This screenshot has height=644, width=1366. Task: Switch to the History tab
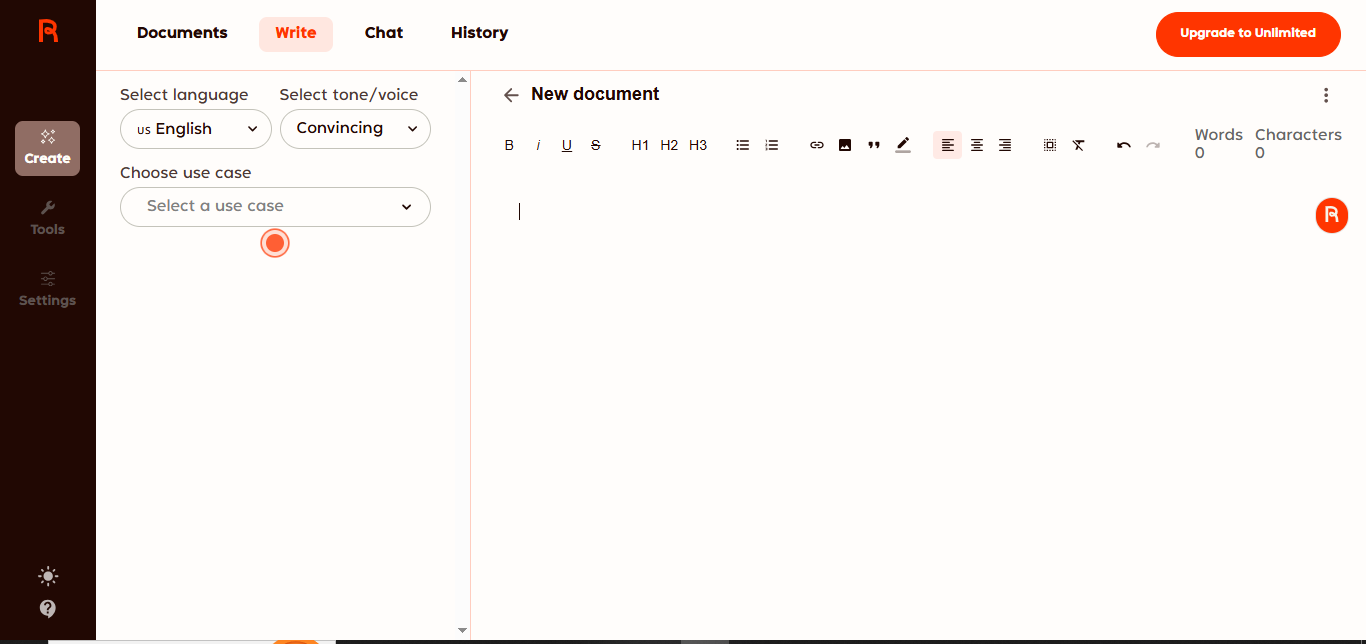479,33
